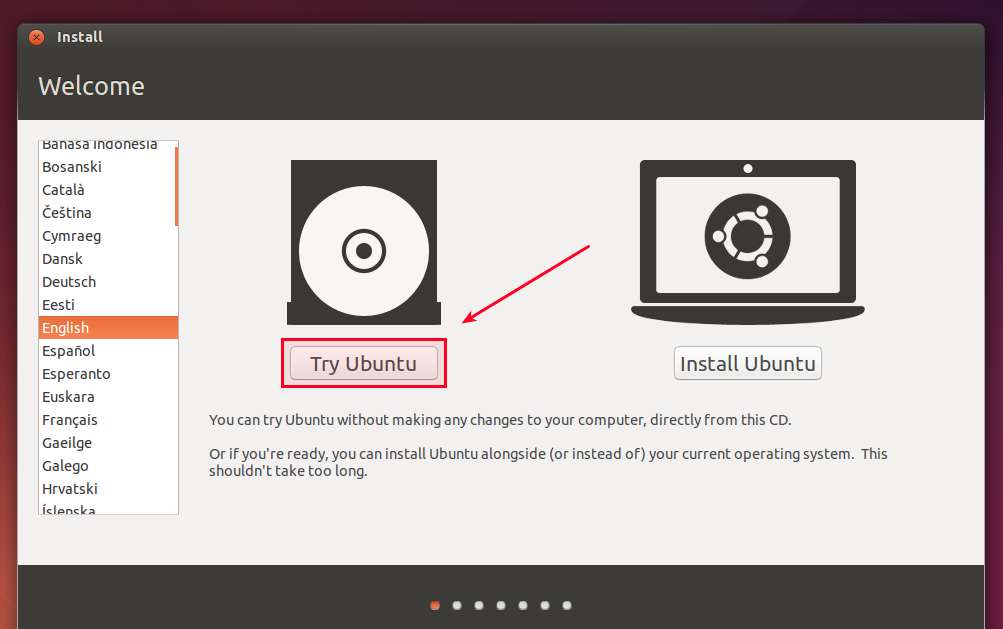Click the laptop with Ubuntu logo icon
This screenshot has width=1003, height=629.
[x=748, y=243]
